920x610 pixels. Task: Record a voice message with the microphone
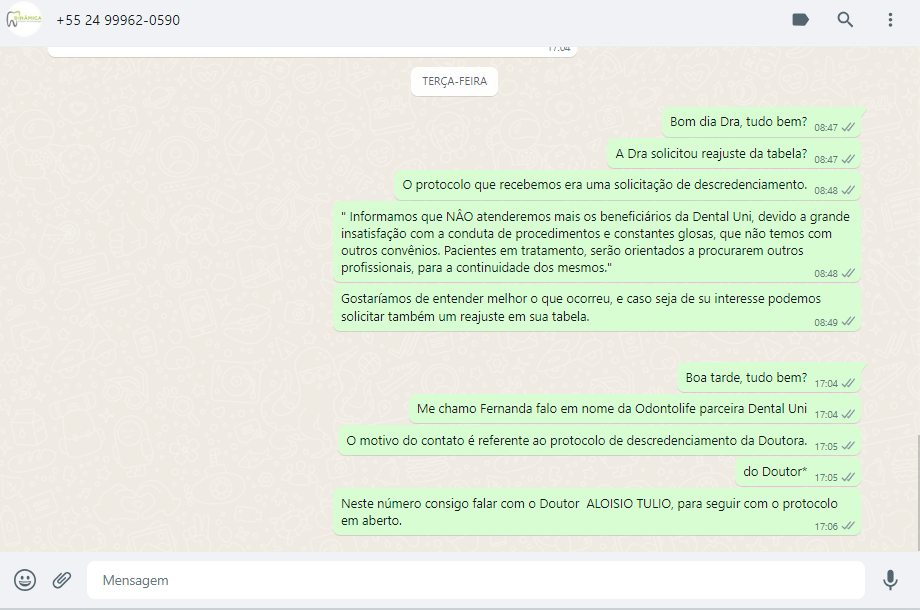pyautogui.click(x=890, y=580)
